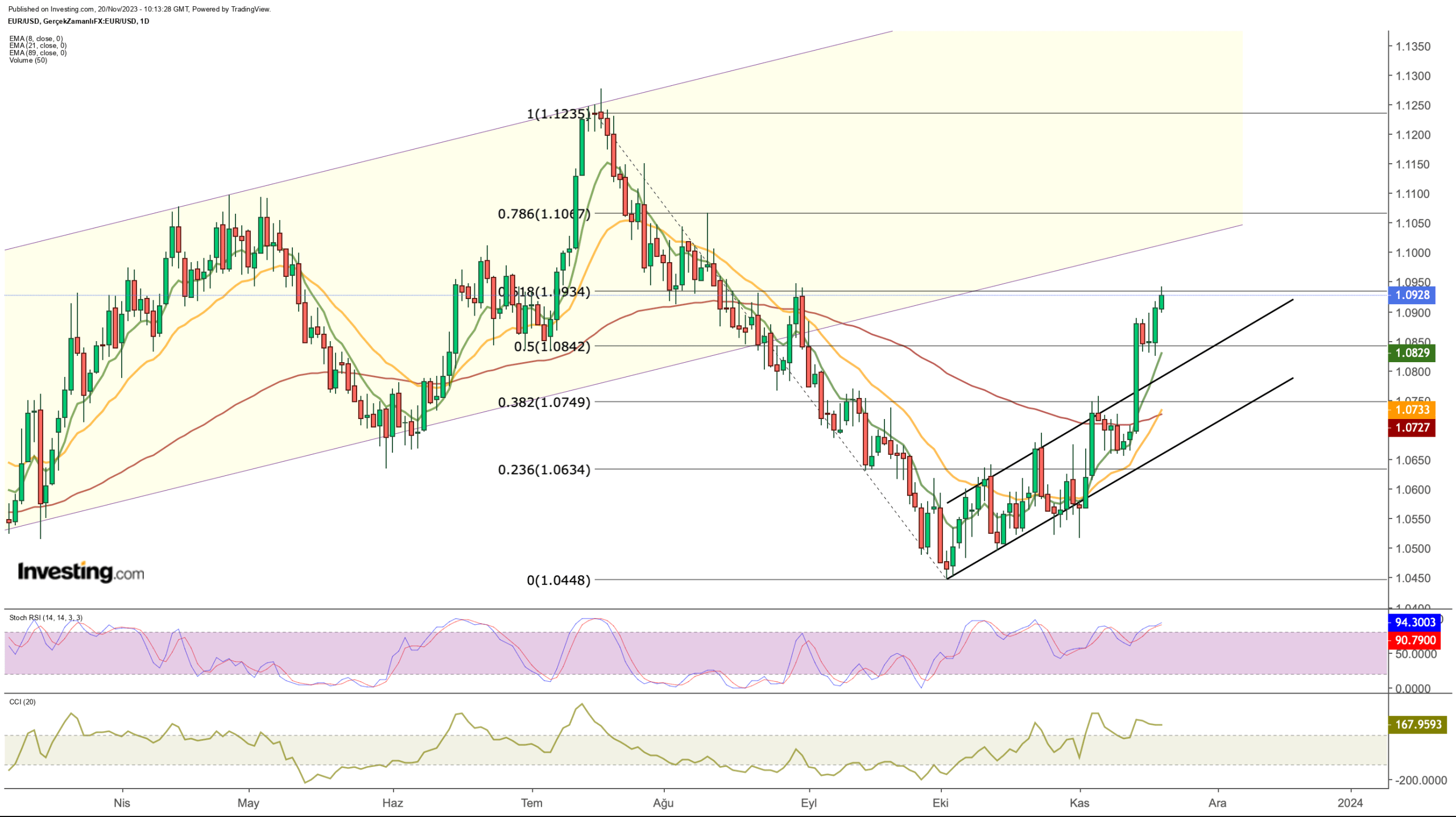The width and height of the screenshot is (1456, 817).
Task: Click the 0.786(1.1067) Fibonacci label
Action: click(544, 214)
